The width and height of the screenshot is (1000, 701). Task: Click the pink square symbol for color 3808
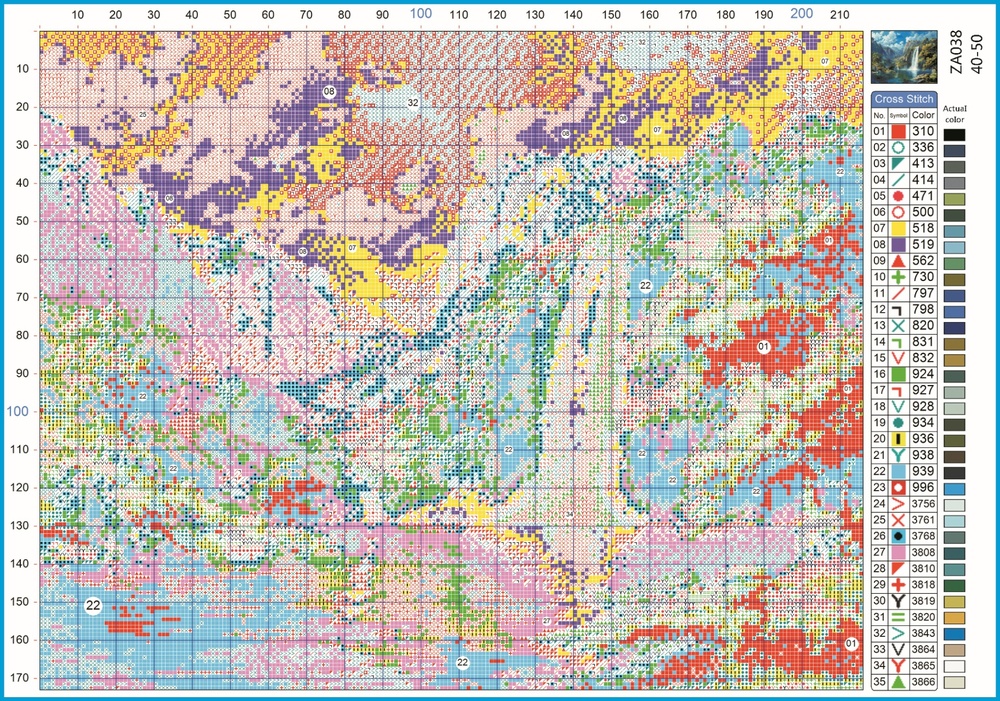(x=898, y=552)
